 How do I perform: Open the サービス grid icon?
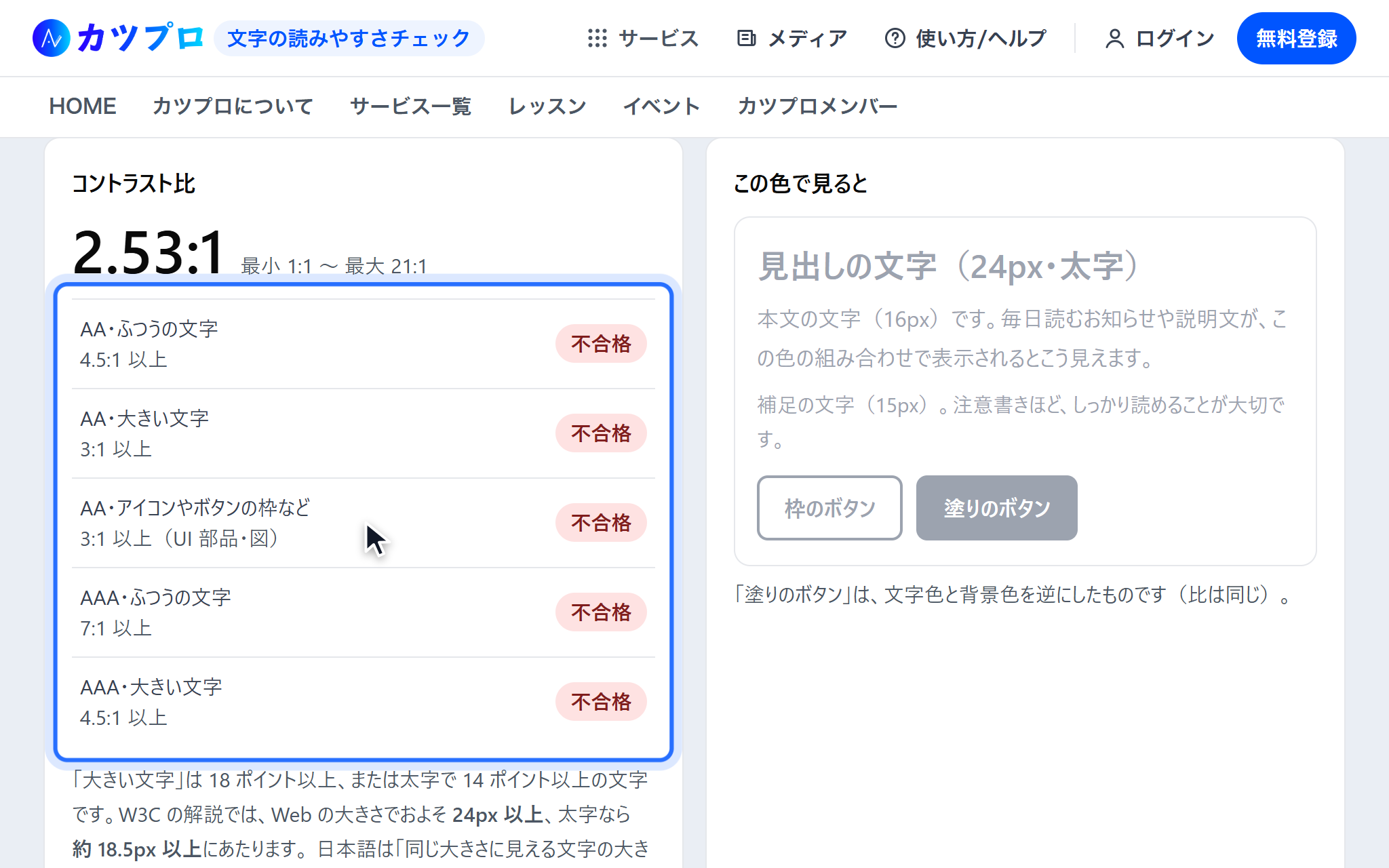click(598, 38)
